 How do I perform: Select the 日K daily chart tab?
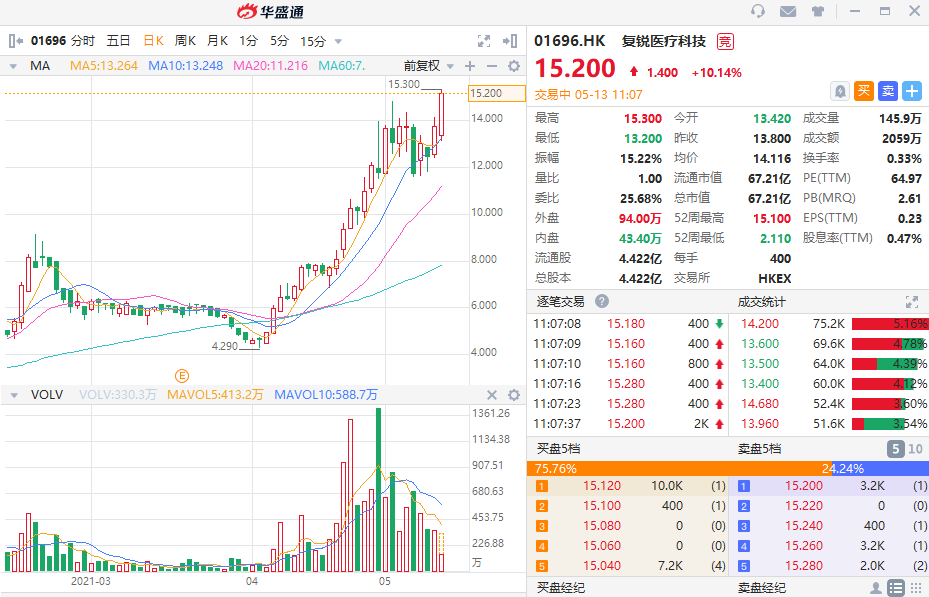153,41
